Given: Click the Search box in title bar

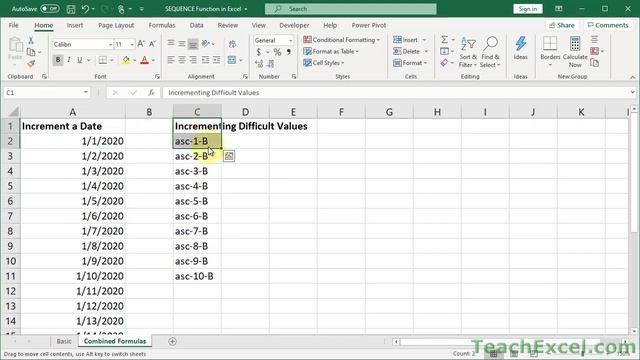Looking at the screenshot, I should click(351, 9).
